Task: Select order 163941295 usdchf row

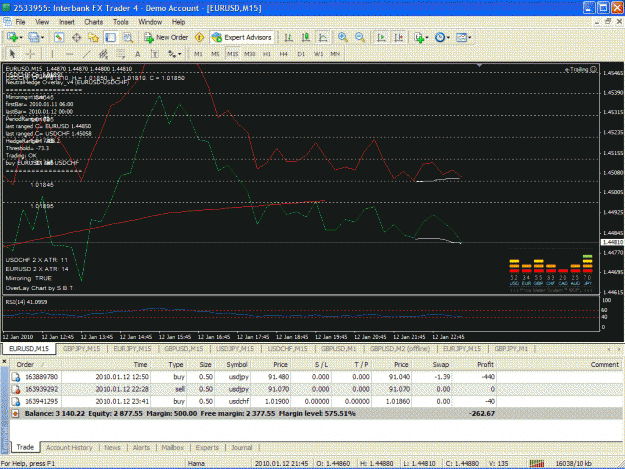Action: coord(317,402)
